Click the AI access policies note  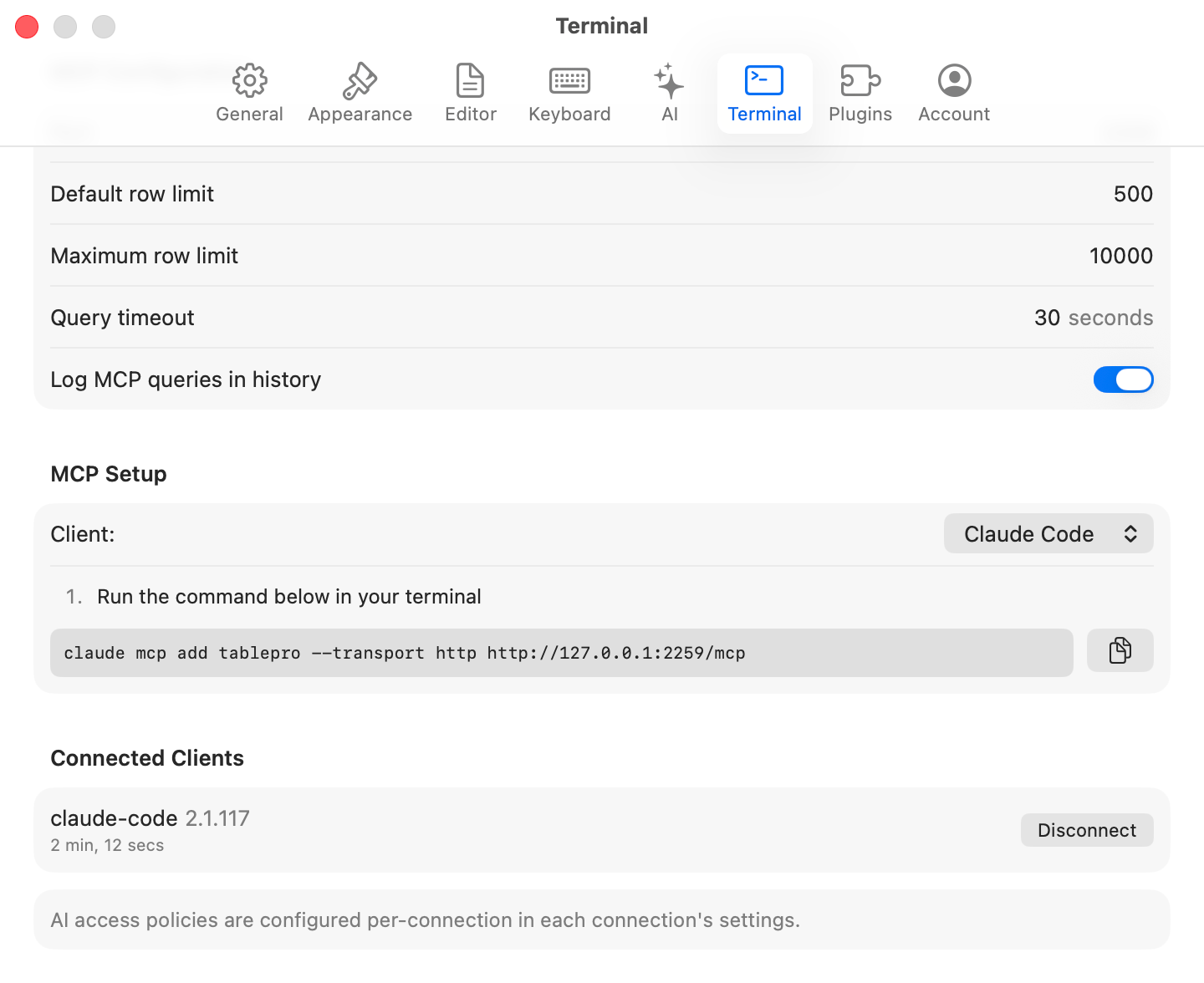point(426,920)
